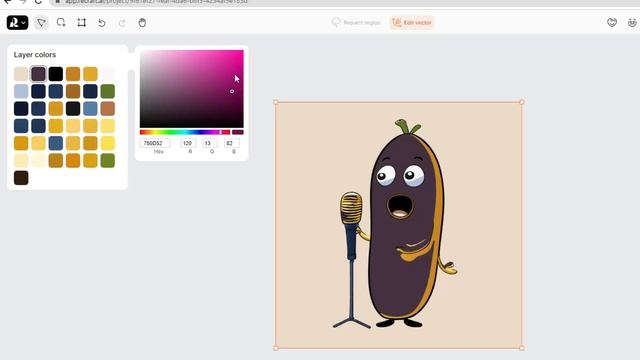Pick the white layer color swatch
This screenshot has width=640, height=360.
point(108,74)
